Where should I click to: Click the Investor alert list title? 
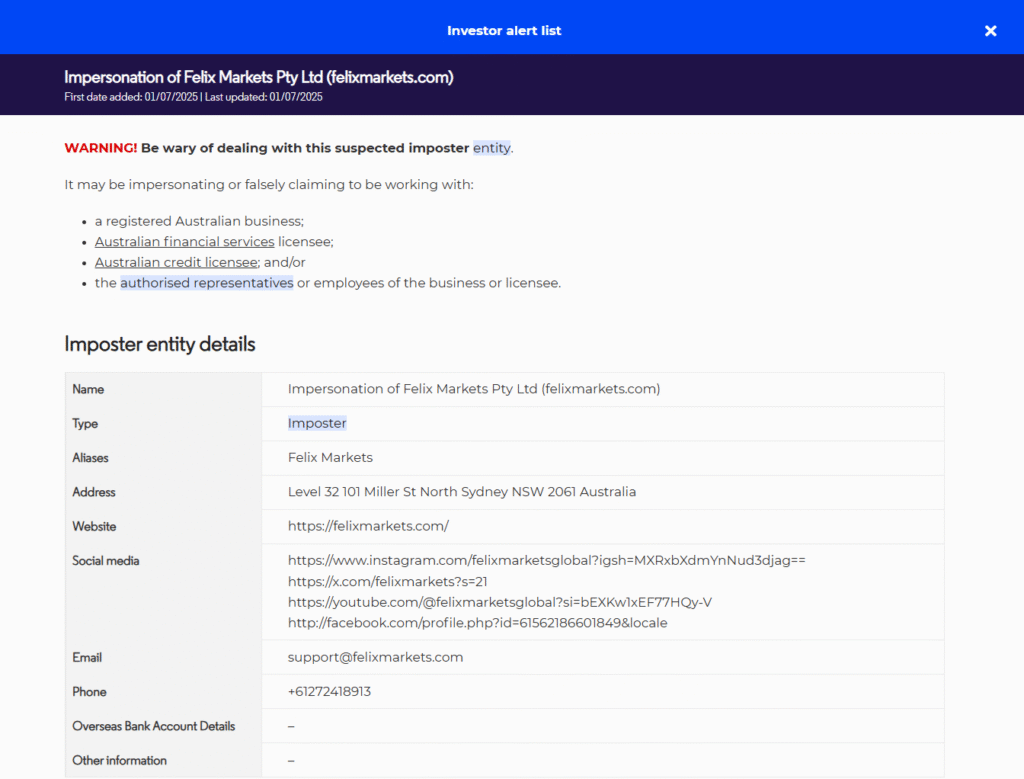[504, 31]
